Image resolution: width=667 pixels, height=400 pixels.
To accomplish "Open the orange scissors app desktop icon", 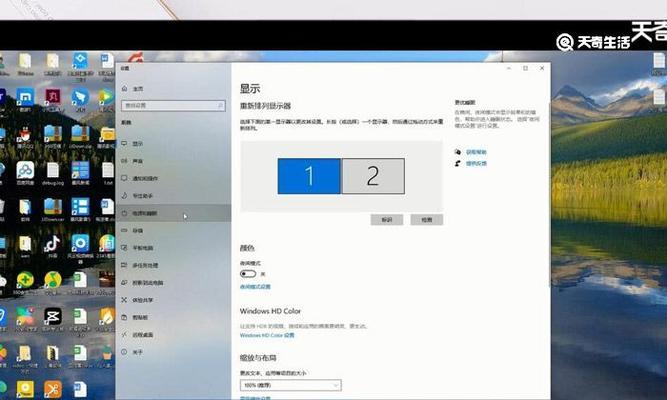I will (53, 389).
